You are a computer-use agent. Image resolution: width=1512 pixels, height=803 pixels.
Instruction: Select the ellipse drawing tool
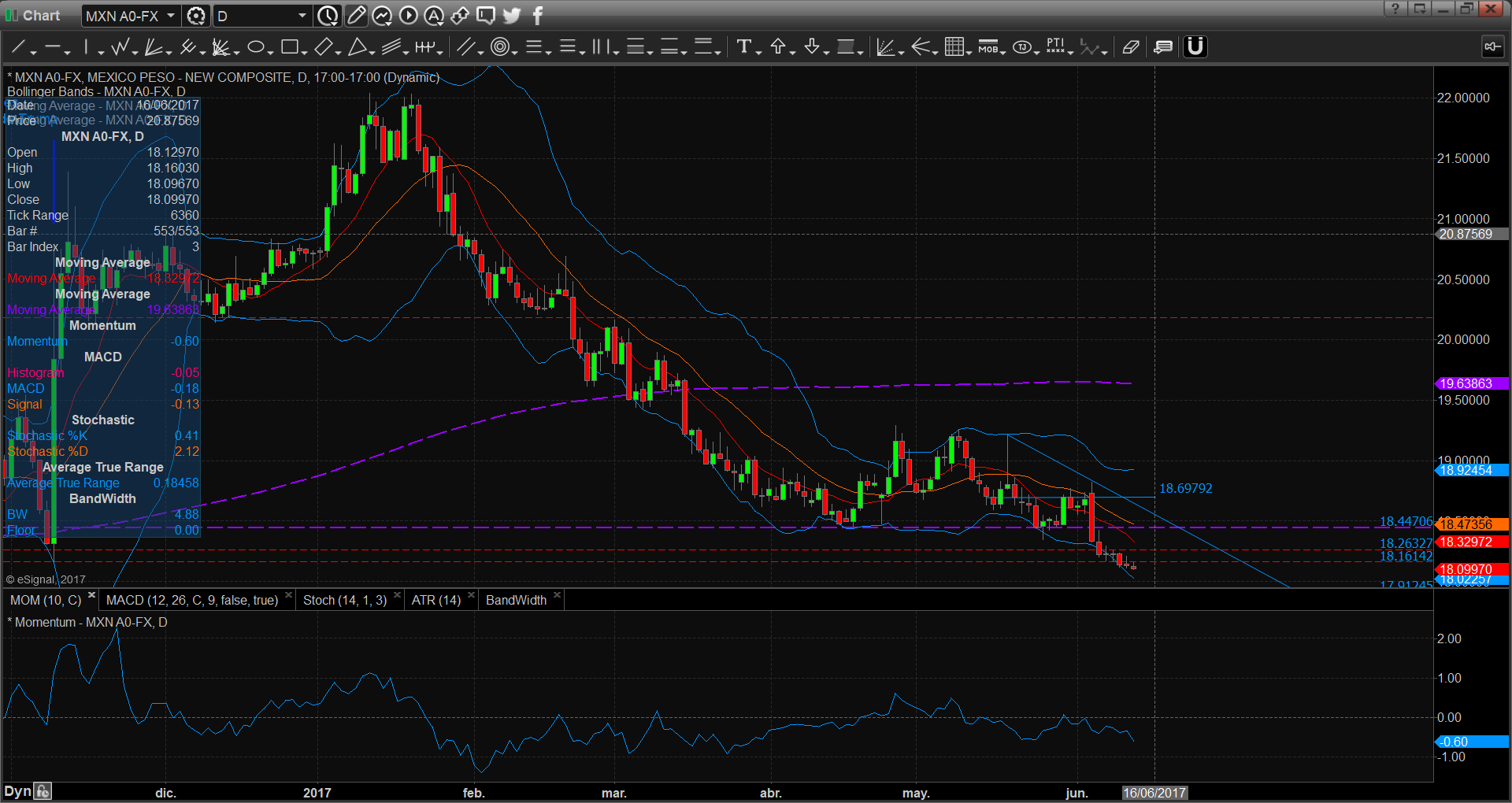point(255,47)
